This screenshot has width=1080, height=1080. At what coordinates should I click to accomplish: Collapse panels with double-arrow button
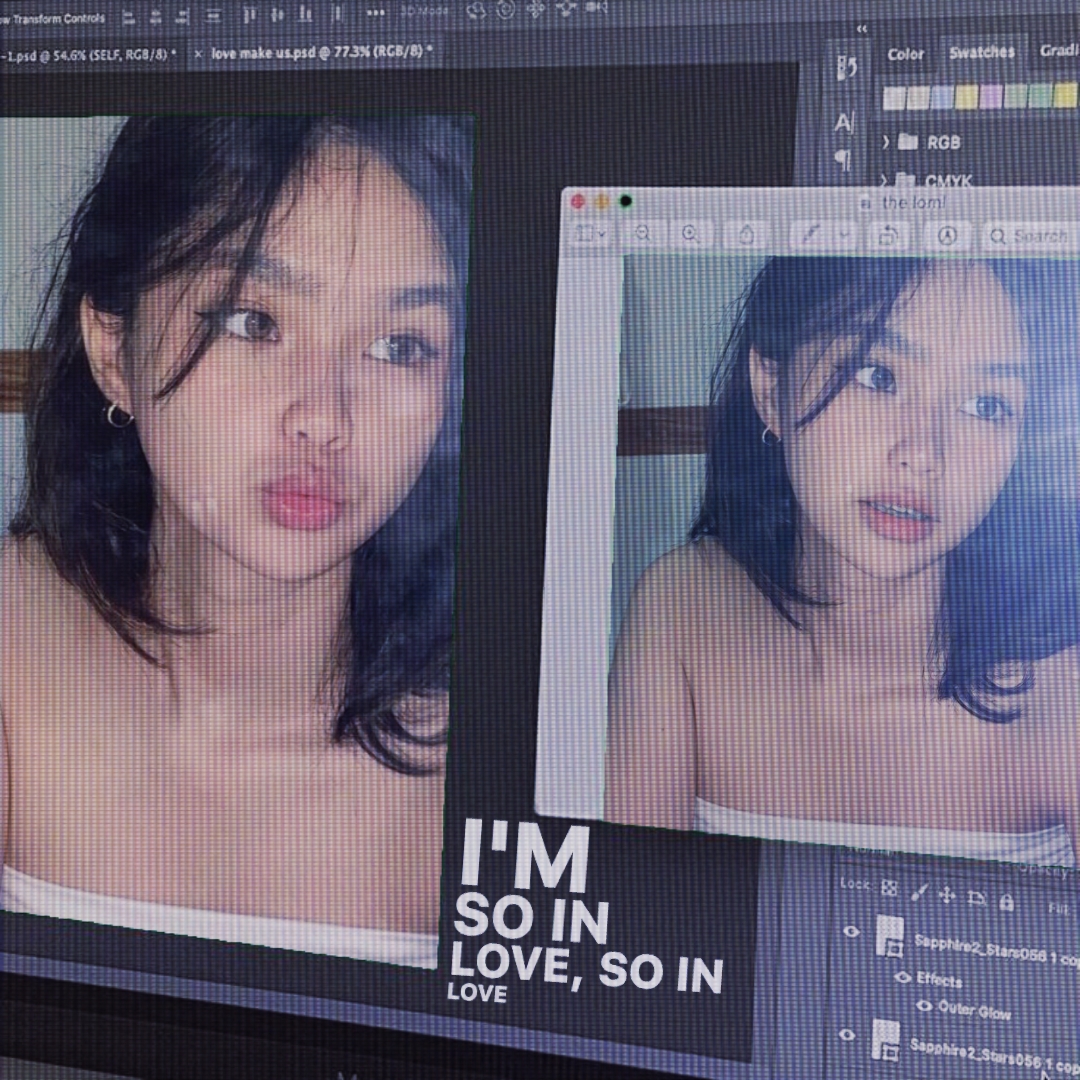pos(862,29)
